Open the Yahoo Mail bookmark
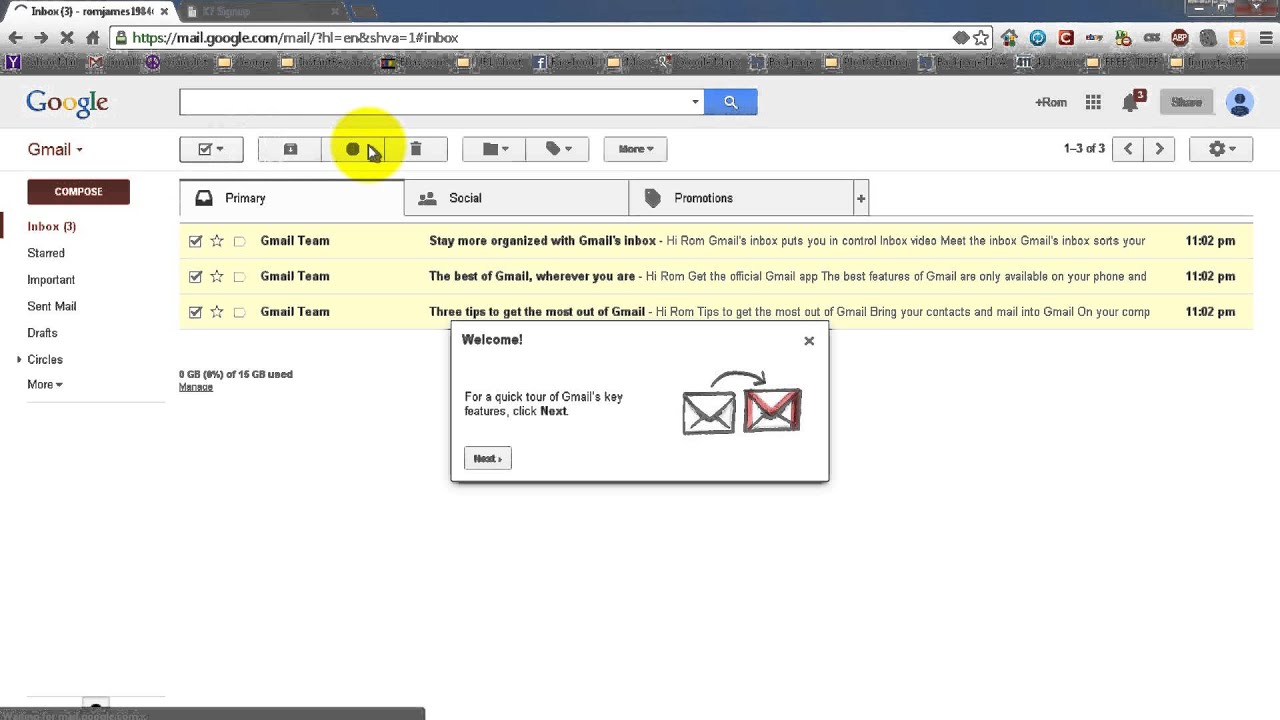 pos(43,62)
